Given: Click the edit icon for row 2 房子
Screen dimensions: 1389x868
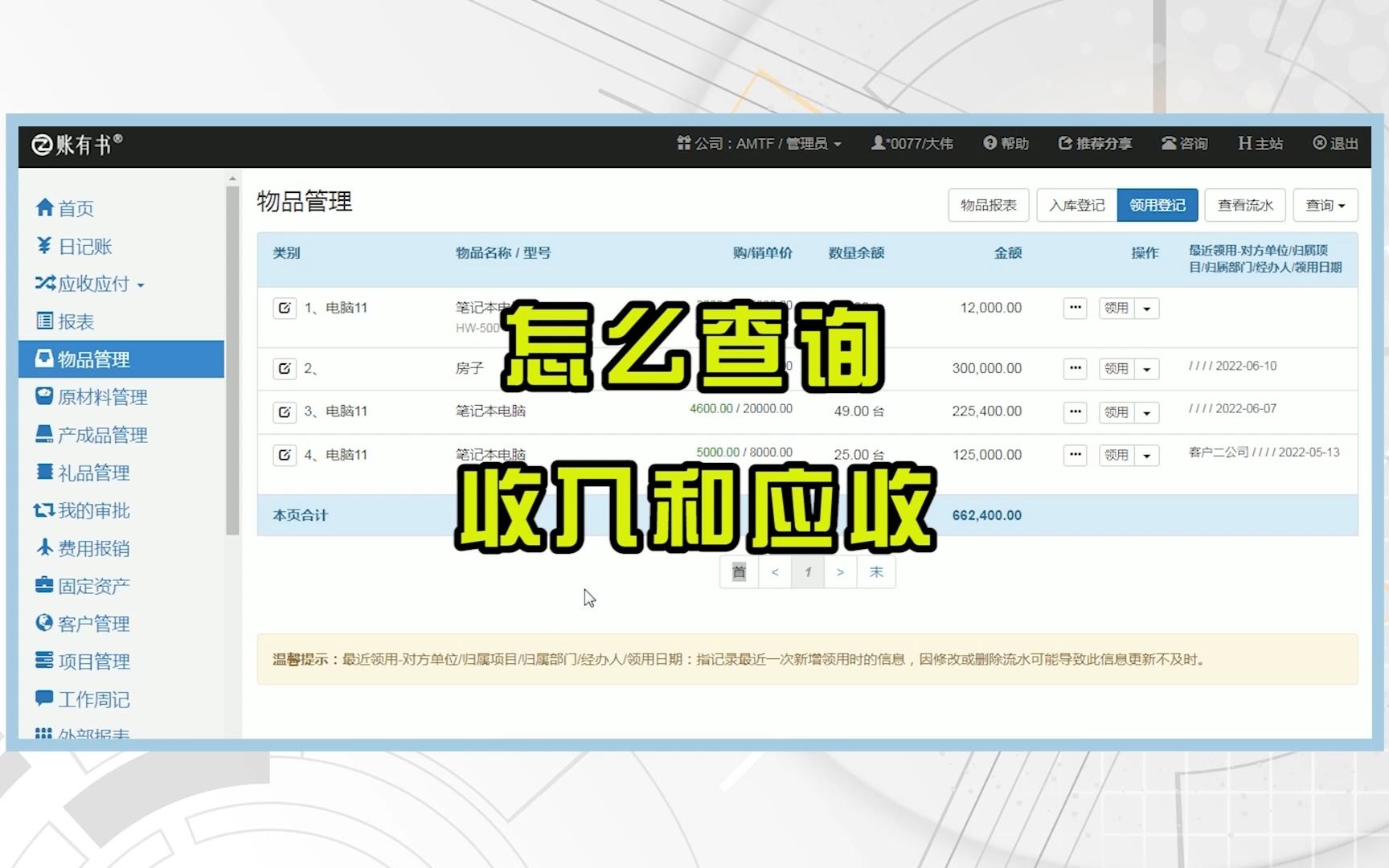Looking at the screenshot, I should [x=285, y=369].
